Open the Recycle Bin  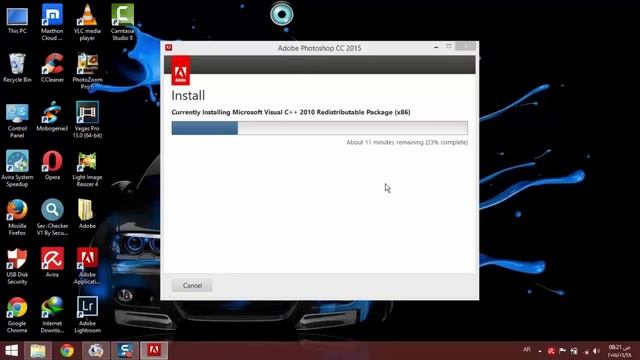click(x=17, y=68)
